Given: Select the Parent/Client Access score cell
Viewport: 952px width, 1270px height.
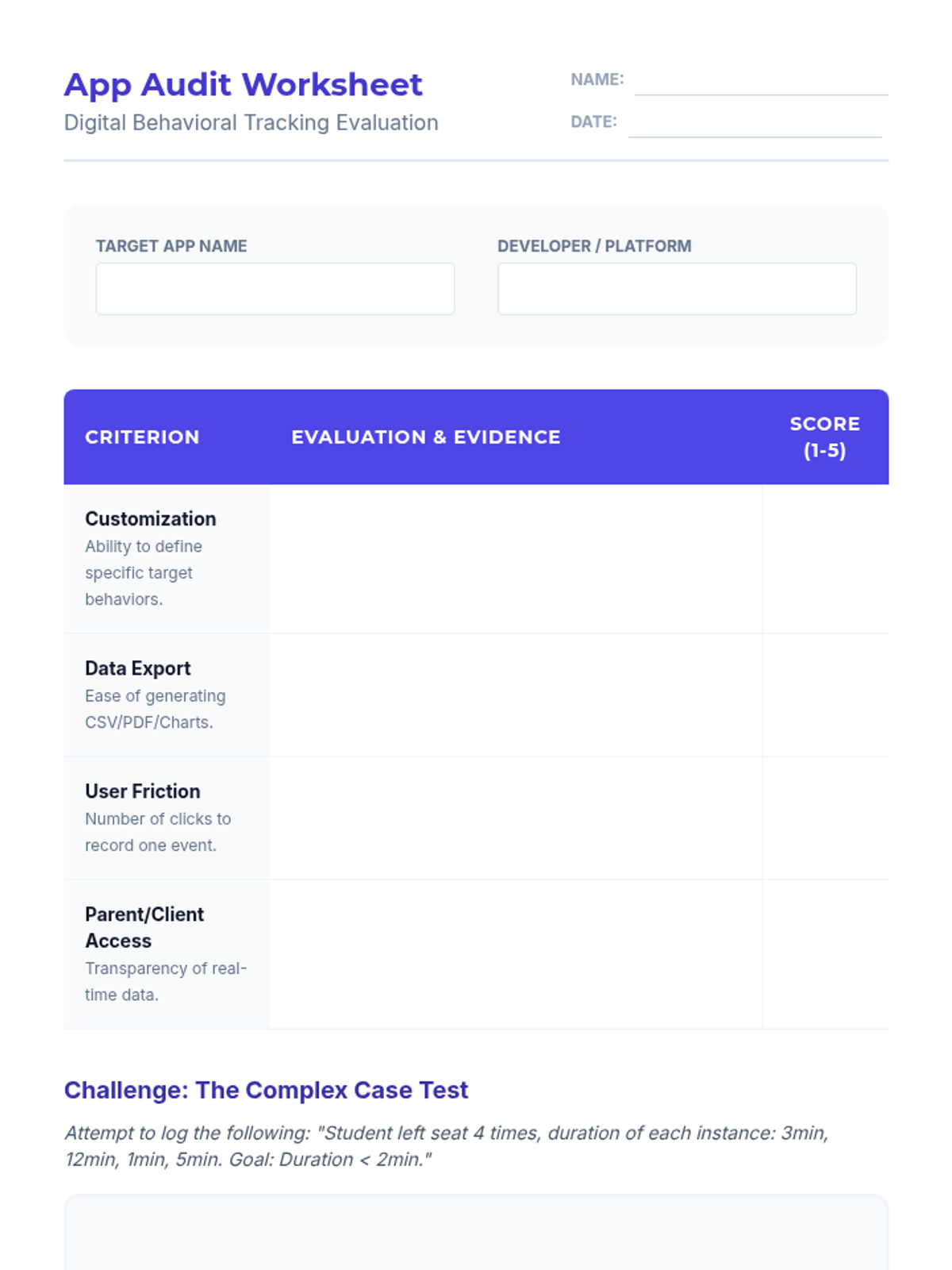Looking at the screenshot, I should click(x=825, y=954).
